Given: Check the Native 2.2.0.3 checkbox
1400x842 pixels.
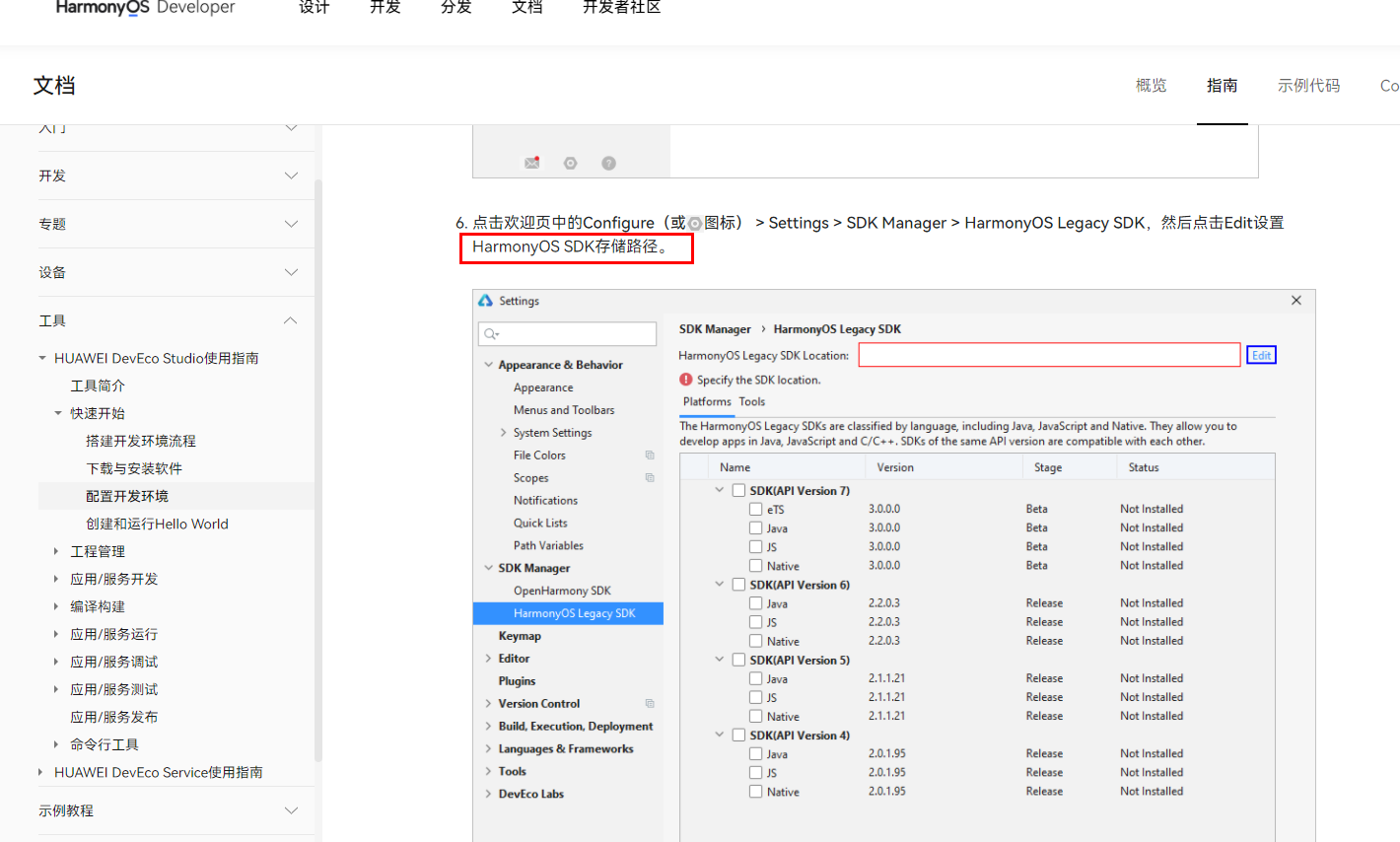Looking at the screenshot, I should (x=755, y=641).
